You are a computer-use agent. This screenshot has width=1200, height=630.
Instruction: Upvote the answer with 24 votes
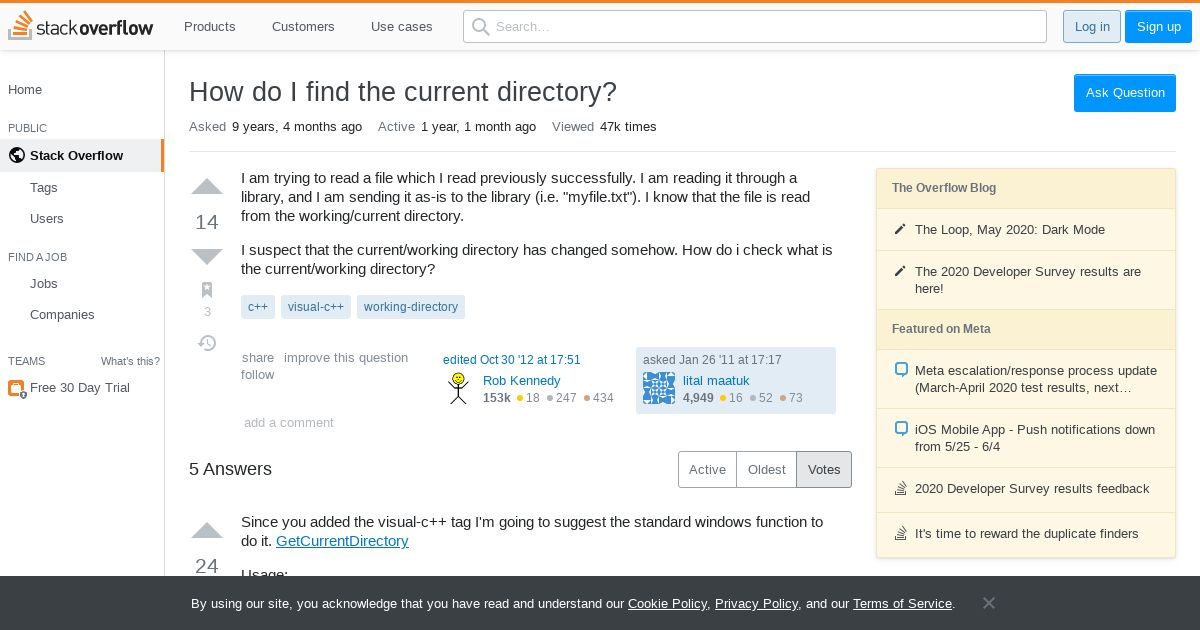click(x=207, y=531)
